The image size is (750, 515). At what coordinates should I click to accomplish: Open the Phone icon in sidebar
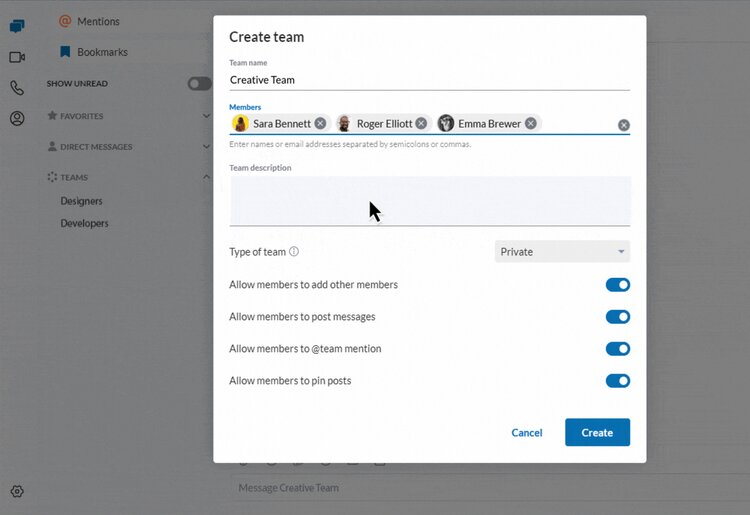(x=17, y=88)
